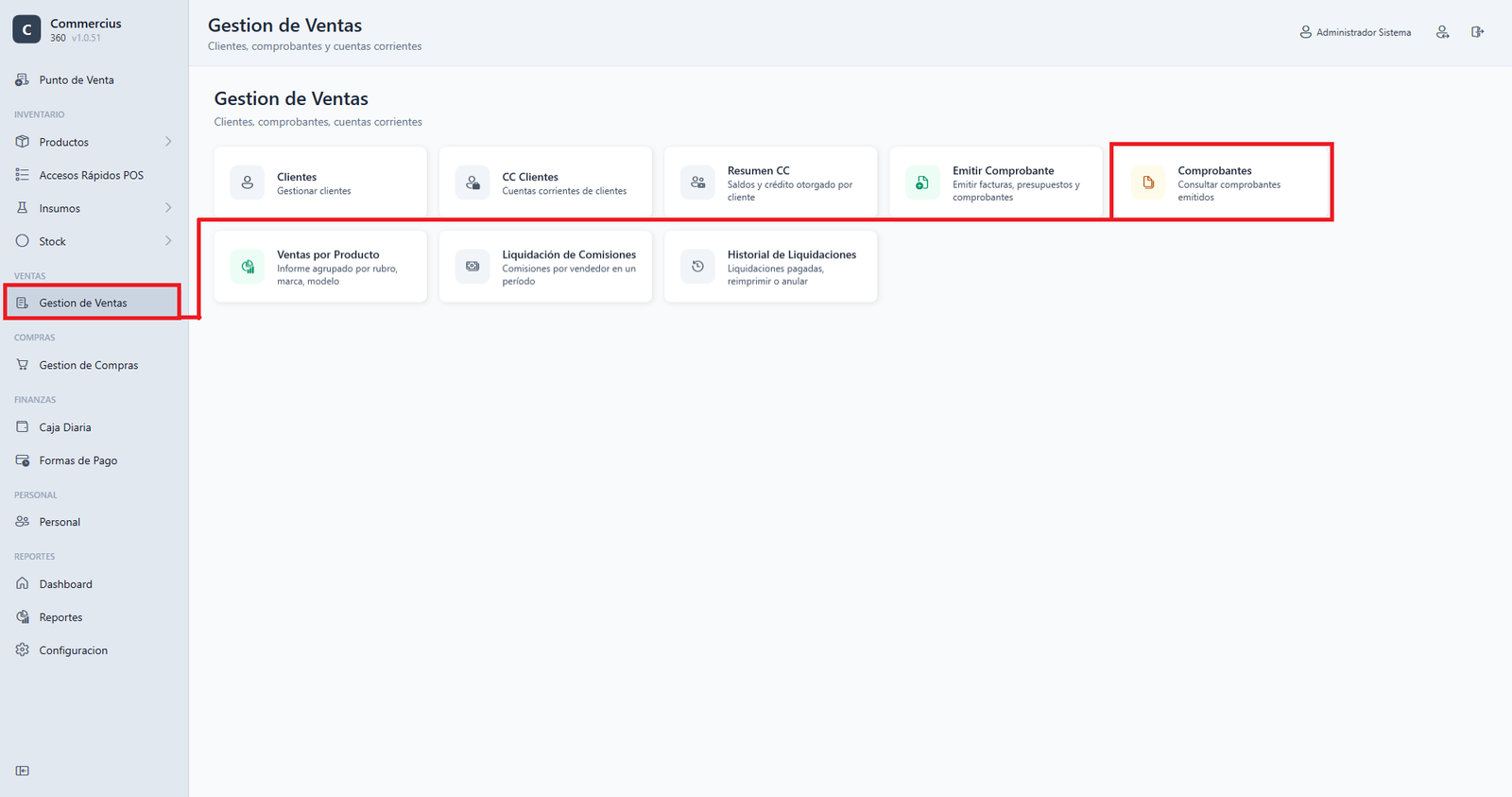Click 'Consultar comprobantes emitidos' description

tap(1228, 191)
